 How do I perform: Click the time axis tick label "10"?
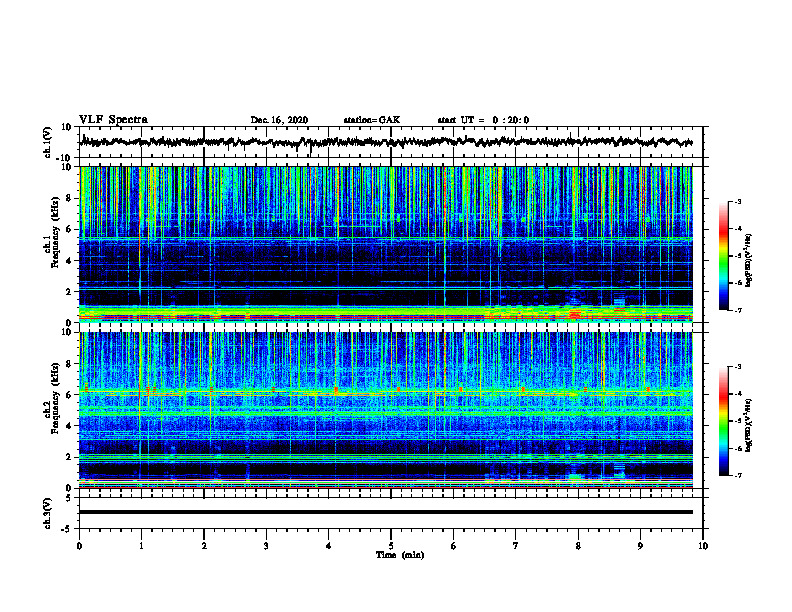[x=703, y=546]
